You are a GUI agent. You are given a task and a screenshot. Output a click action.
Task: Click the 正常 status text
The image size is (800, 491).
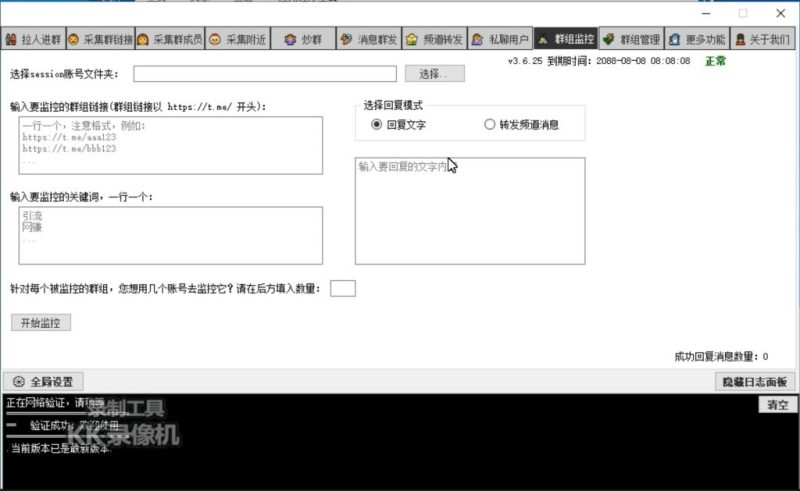point(715,61)
